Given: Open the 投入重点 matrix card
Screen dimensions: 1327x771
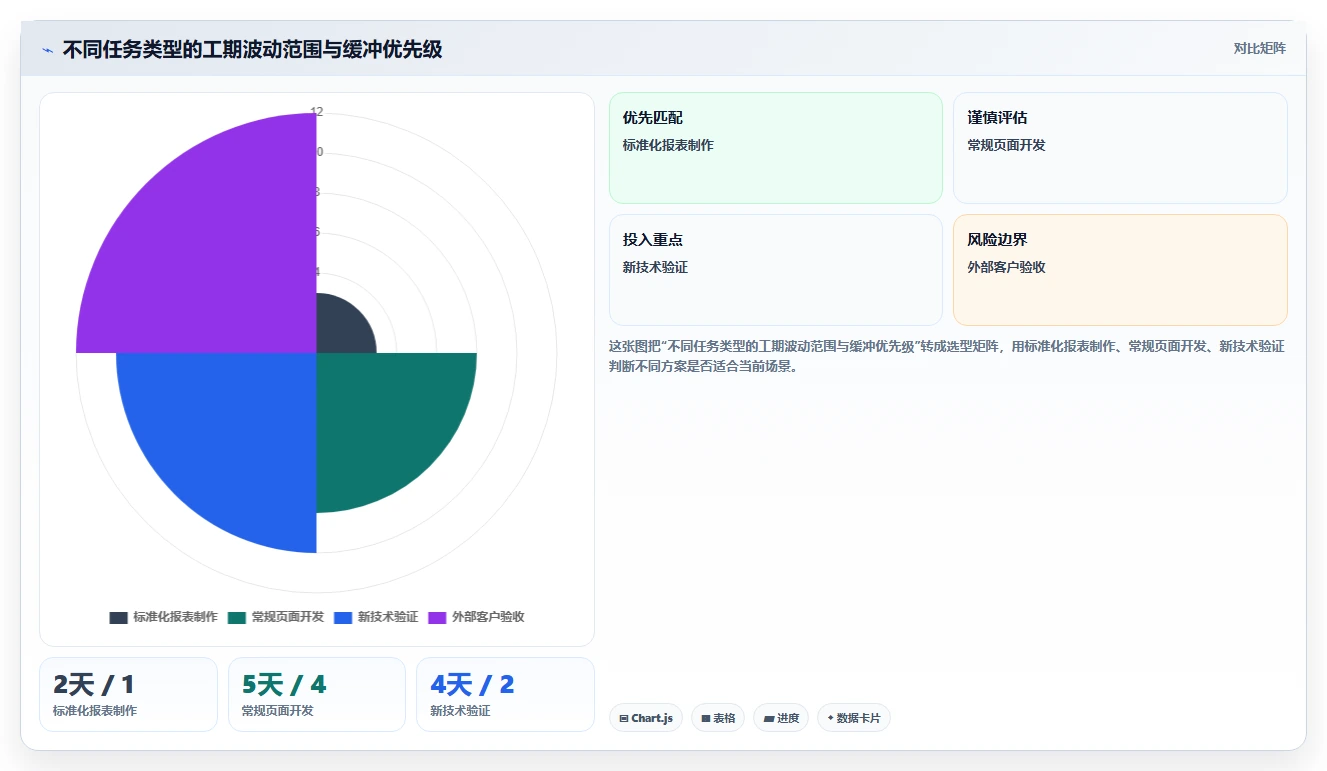Looking at the screenshot, I should 776,270.
